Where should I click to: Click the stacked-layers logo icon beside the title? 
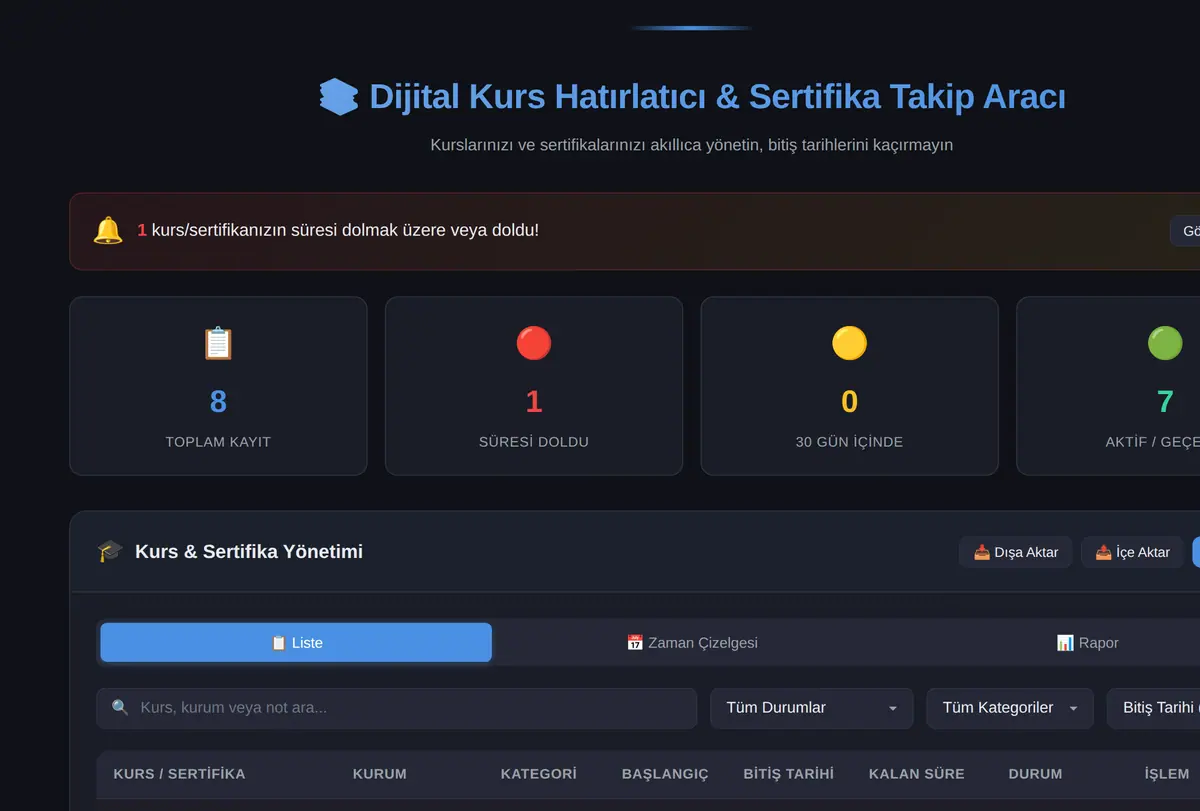point(338,97)
